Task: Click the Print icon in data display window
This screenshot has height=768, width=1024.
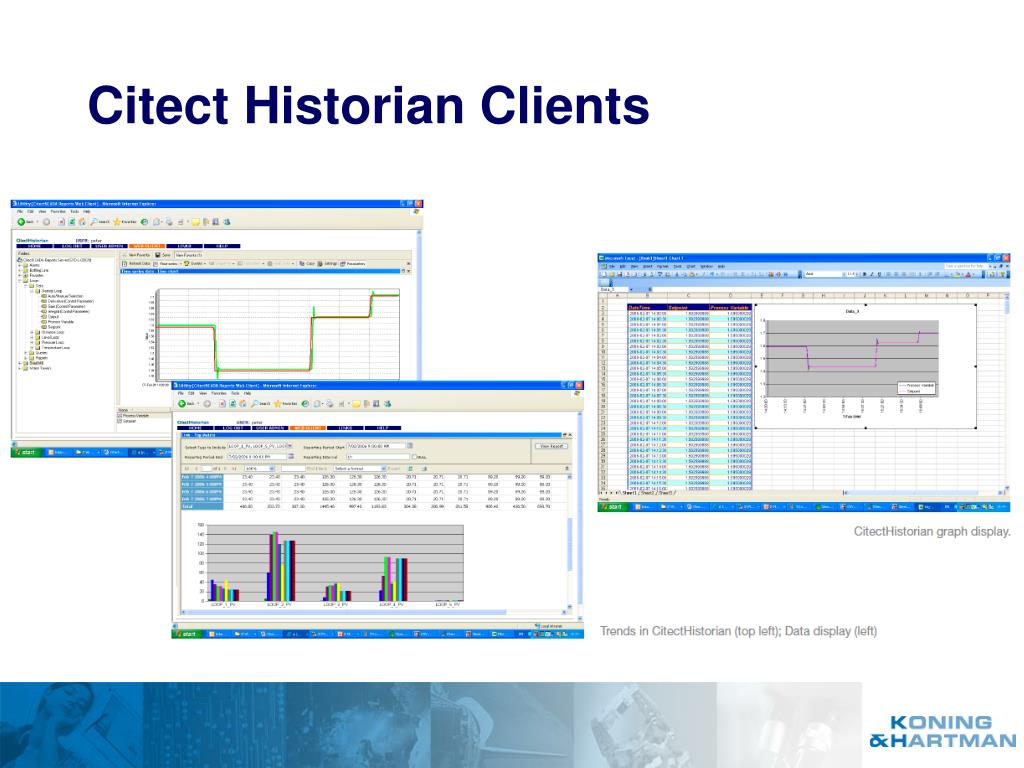Action: click(x=330, y=404)
